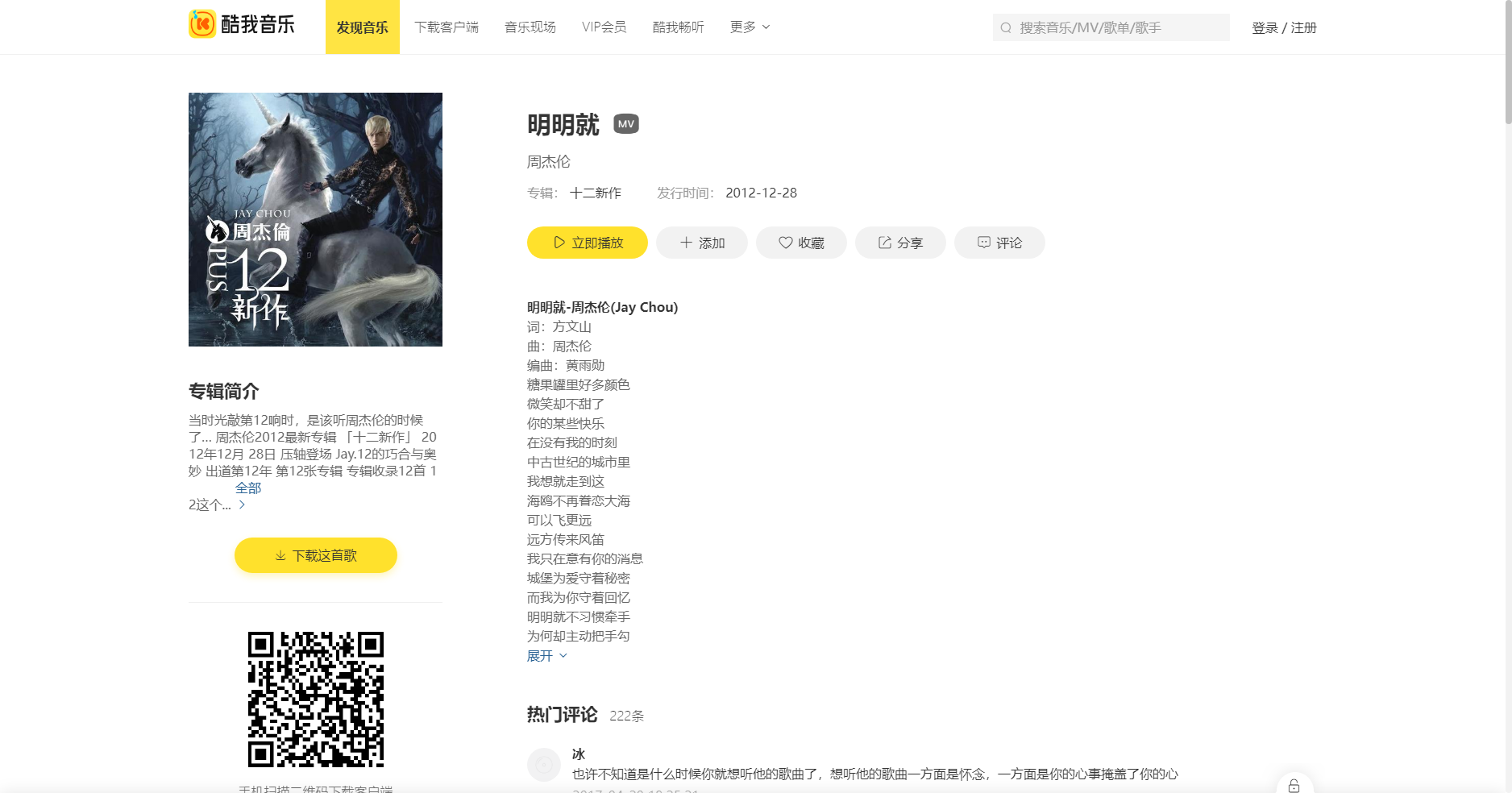Viewport: 1512px width, 793px height.
Task: Expand the album intro with the arrow
Action: pyautogui.click(x=242, y=505)
